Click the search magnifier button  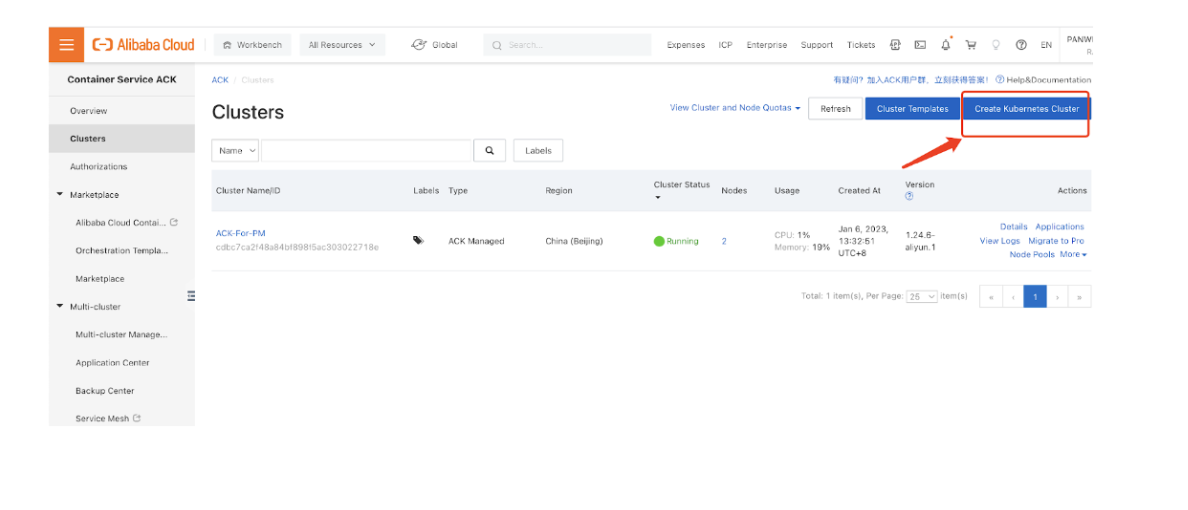[x=489, y=151]
